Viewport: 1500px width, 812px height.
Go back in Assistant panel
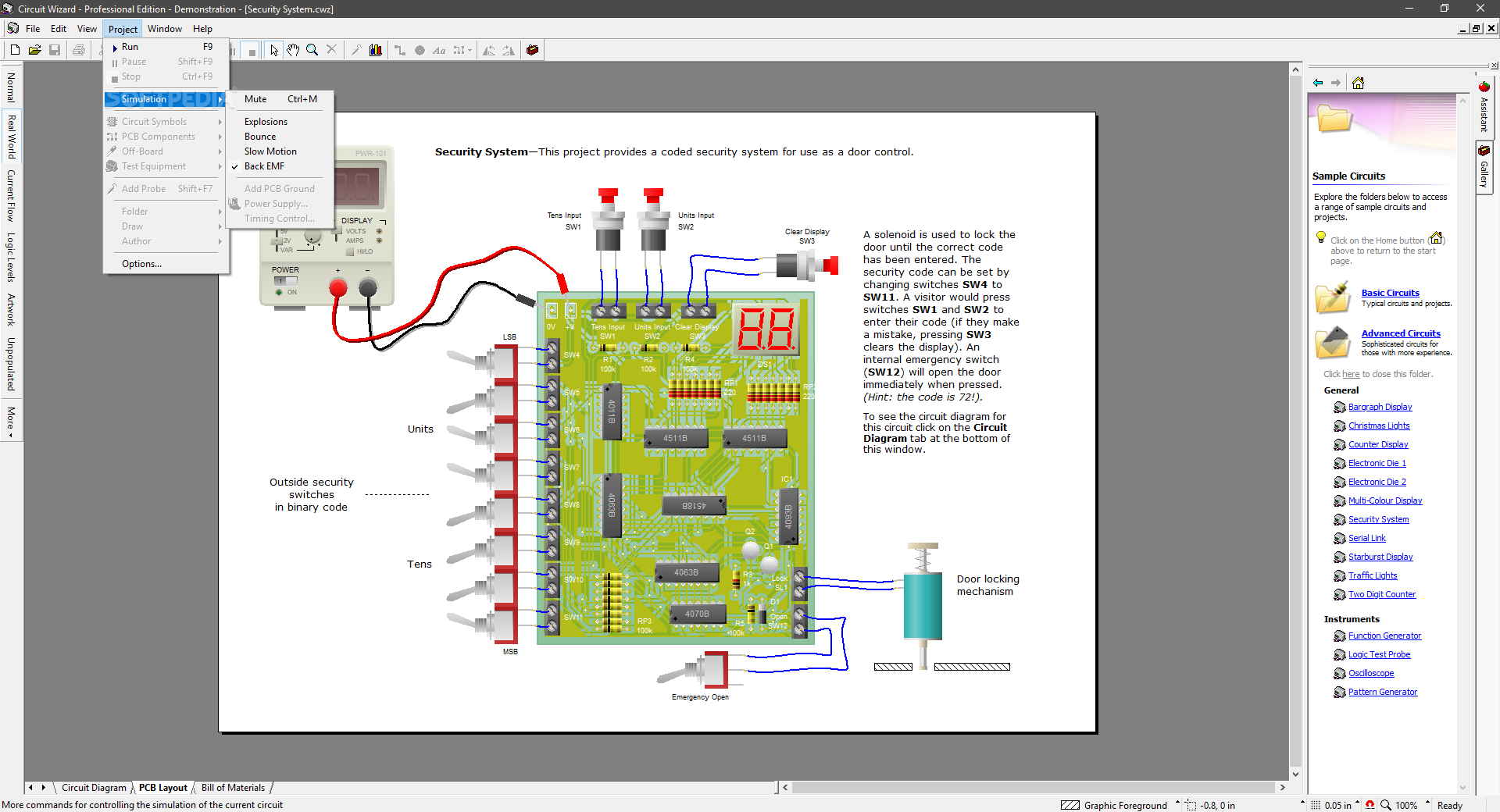[1318, 83]
